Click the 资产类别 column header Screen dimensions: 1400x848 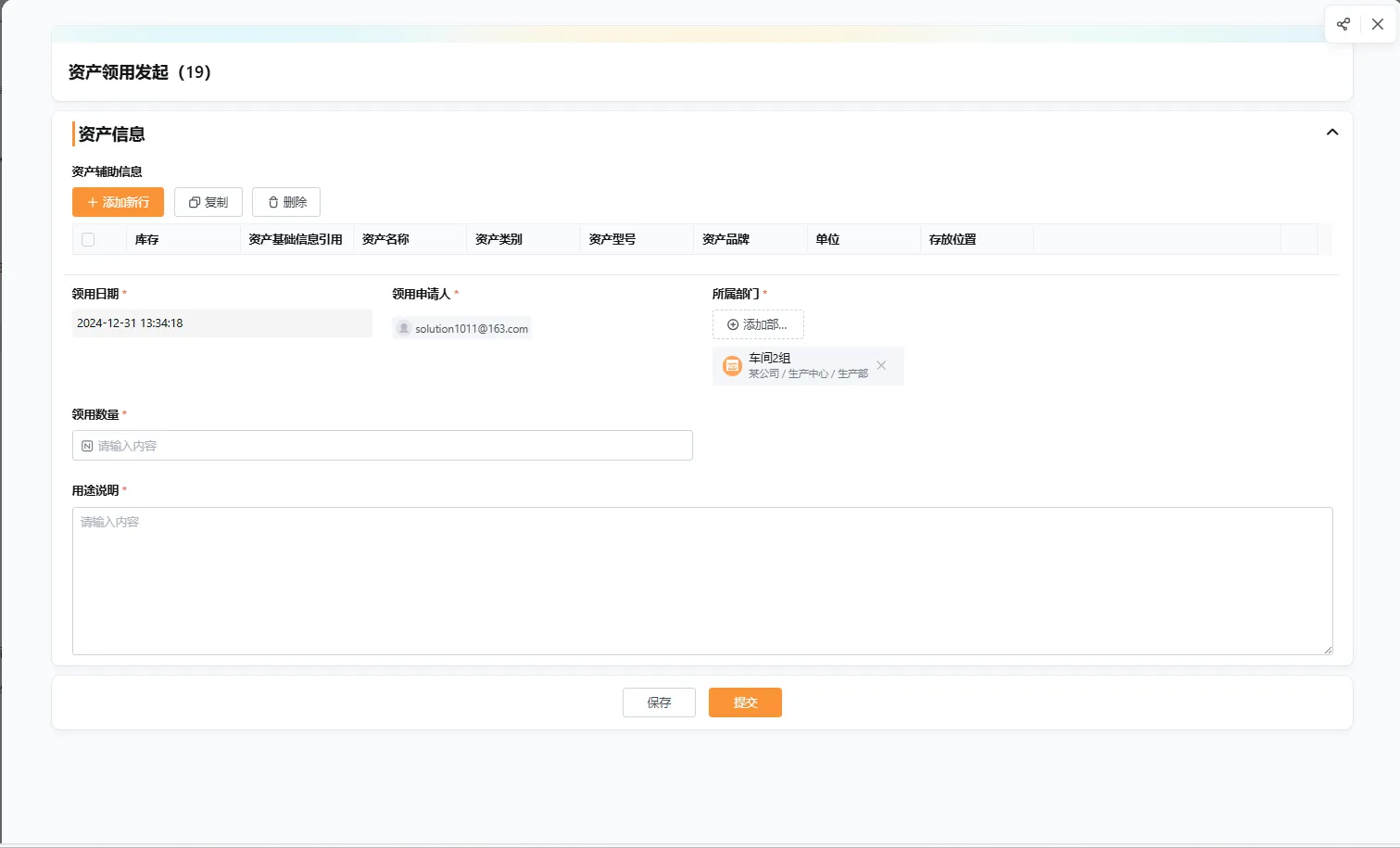(498, 239)
